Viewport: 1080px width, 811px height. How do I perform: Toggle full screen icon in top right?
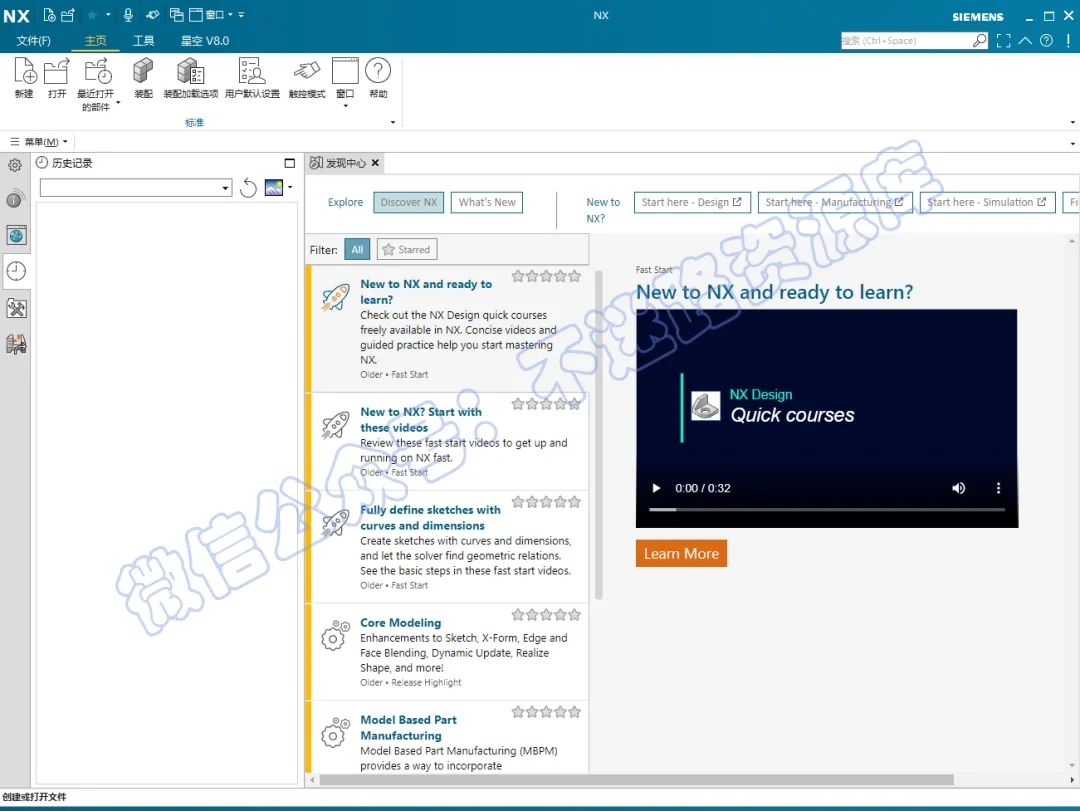(x=1004, y=41)
